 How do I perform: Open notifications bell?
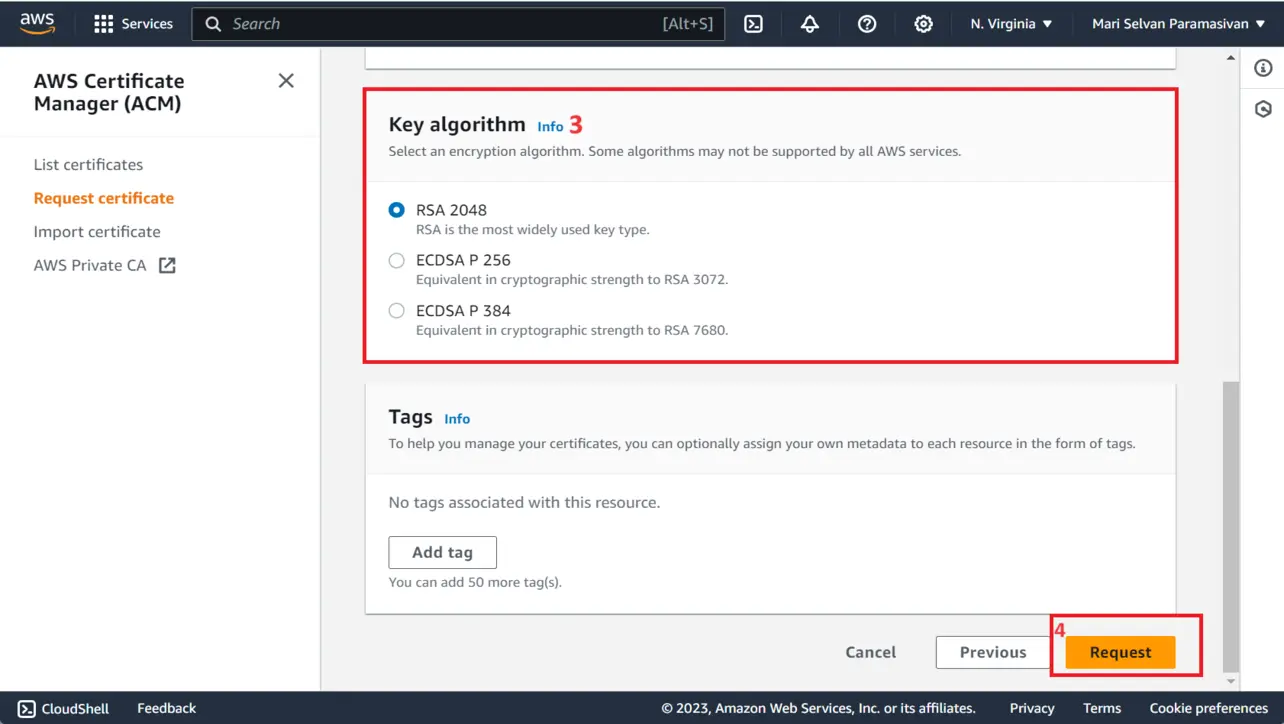tap(810, 24)
